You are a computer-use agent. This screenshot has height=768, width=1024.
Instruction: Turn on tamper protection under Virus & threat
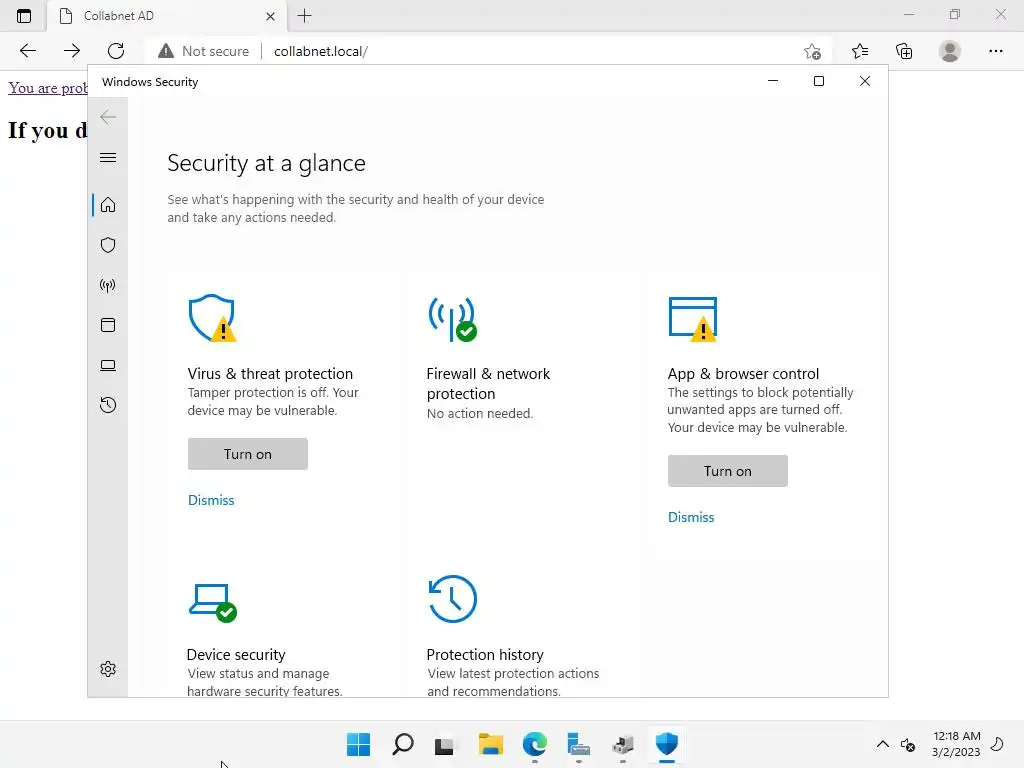pos(248,454)
